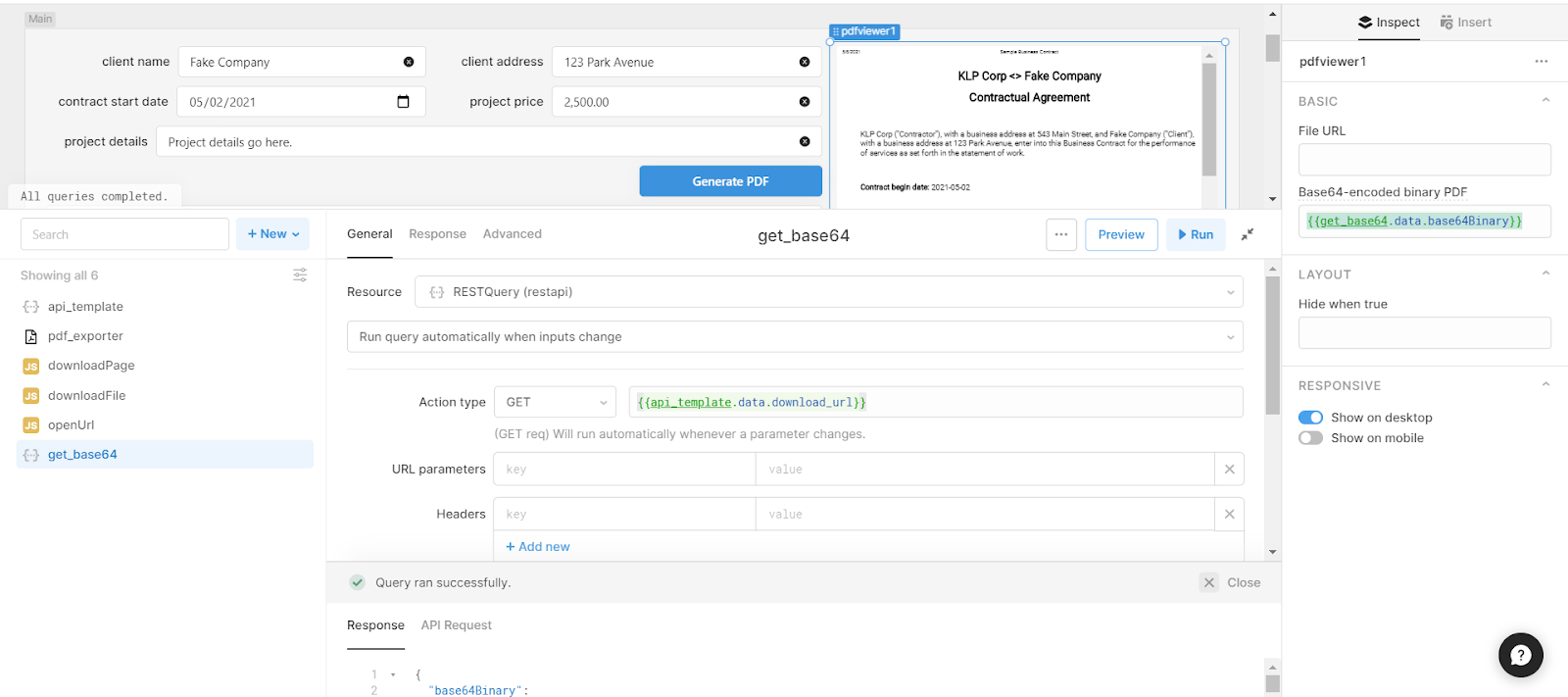Click the Headers value field
Viewport: 1568px width, 697px height.
tap(985, 514)
